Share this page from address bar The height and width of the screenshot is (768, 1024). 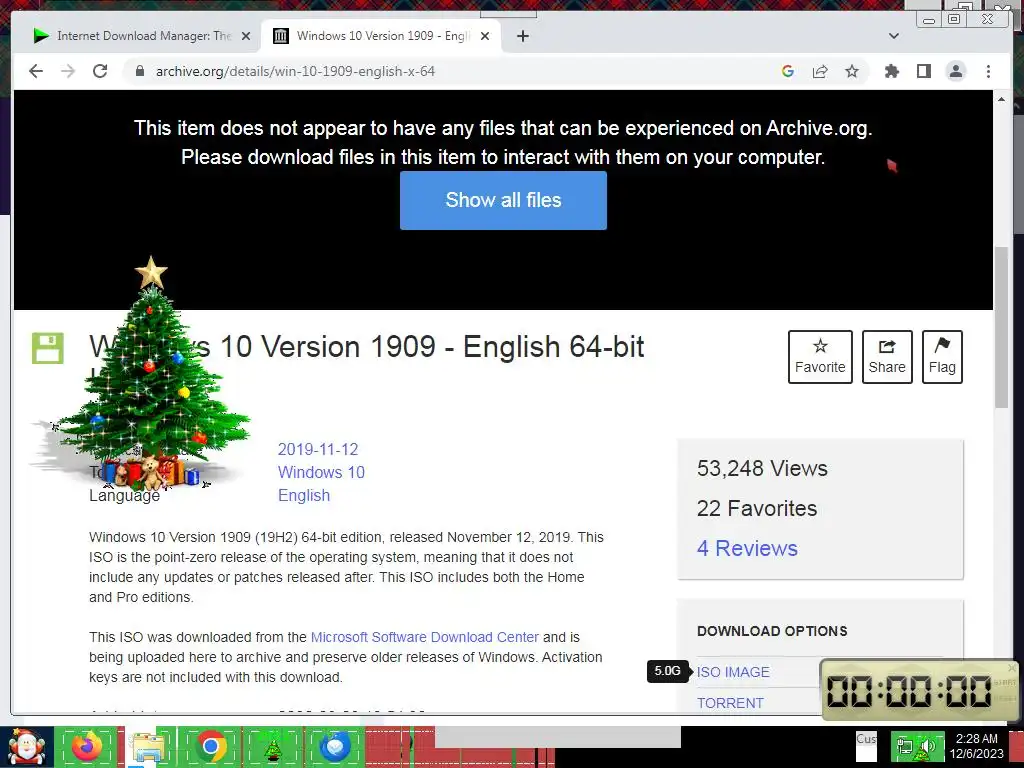820,71
